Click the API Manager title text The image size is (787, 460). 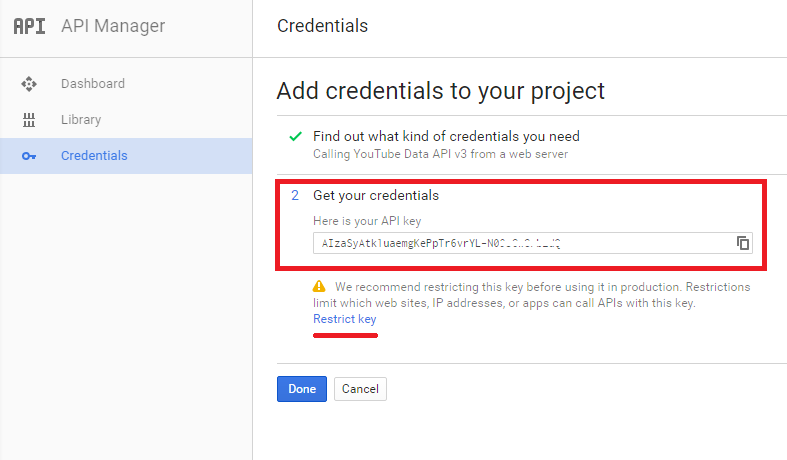point(113,26)
